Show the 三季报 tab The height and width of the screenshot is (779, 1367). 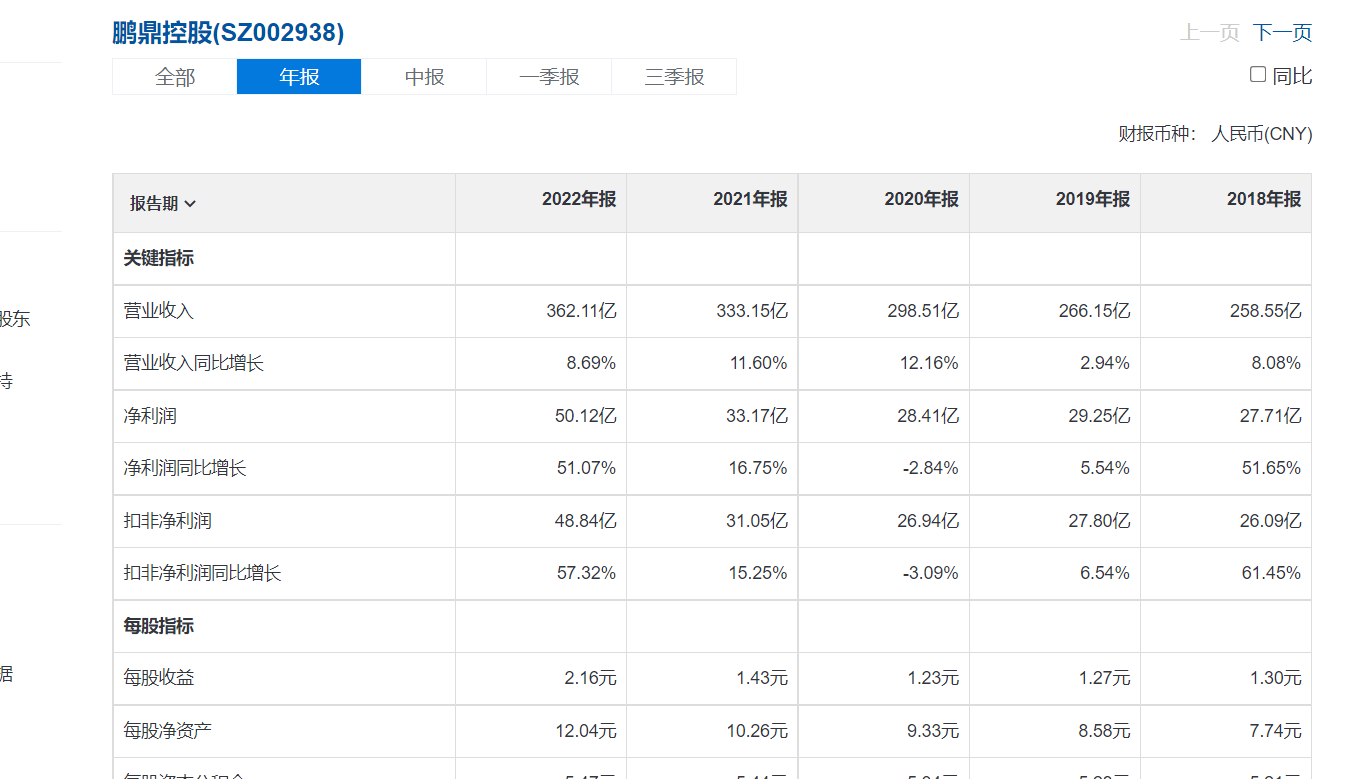tap(674, 77)
